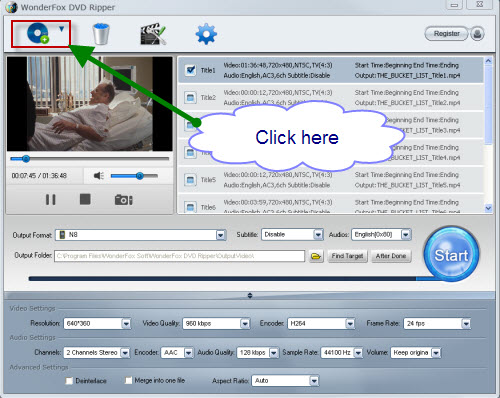Open the video edit clapperboard tool
The image size is (500, 398).
pos(153,34)
